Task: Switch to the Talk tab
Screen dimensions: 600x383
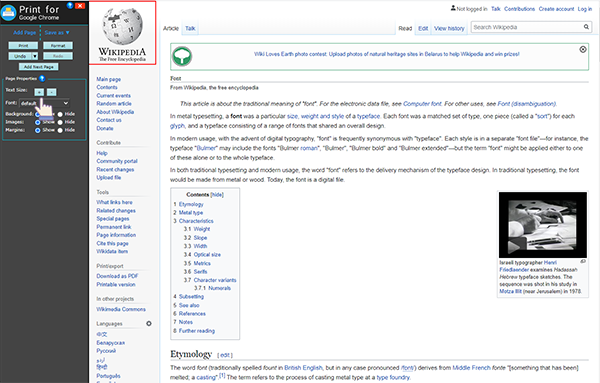Action: [190, 28]
